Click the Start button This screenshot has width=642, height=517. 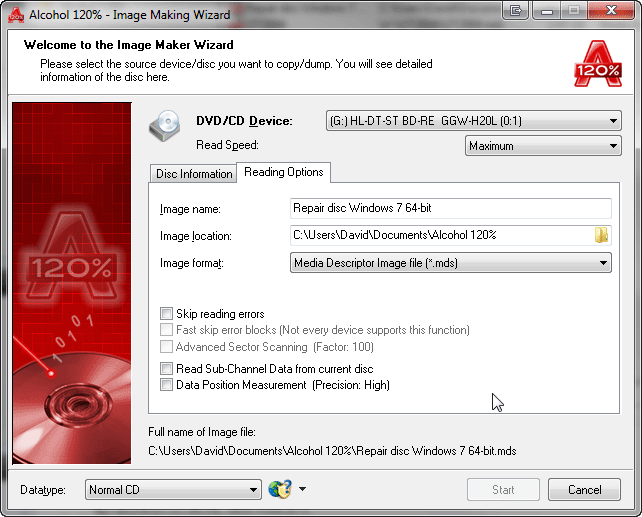pos(503,490)
